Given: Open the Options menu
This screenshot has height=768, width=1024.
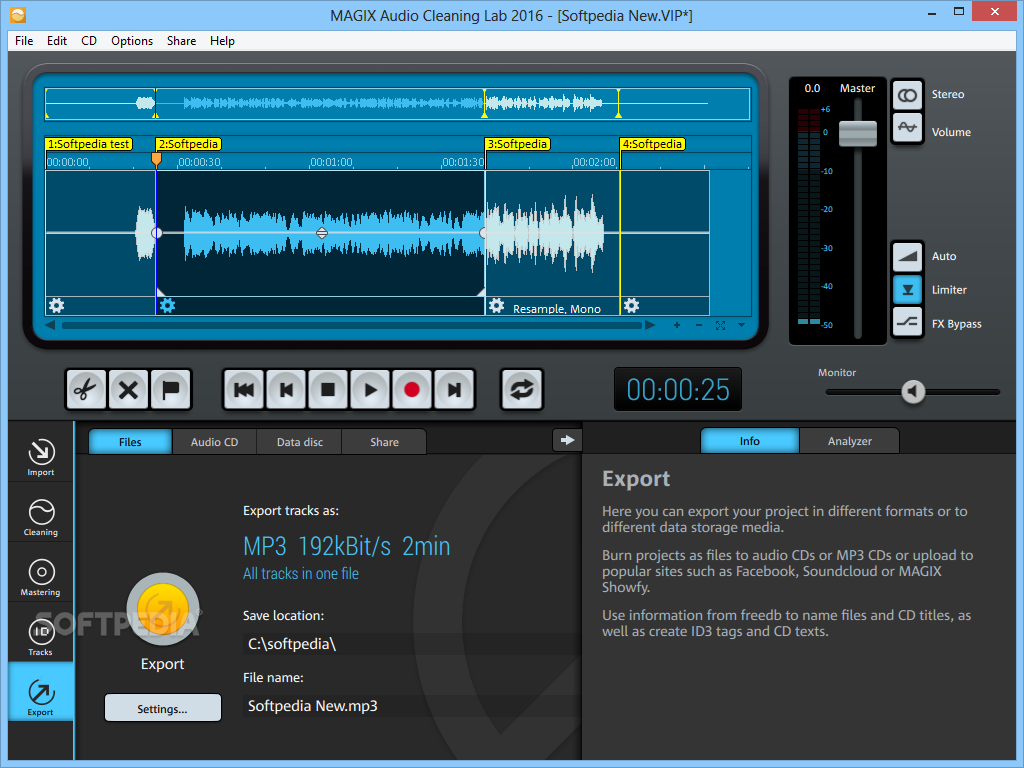Looking at the screenshot, I should [132, 40].
